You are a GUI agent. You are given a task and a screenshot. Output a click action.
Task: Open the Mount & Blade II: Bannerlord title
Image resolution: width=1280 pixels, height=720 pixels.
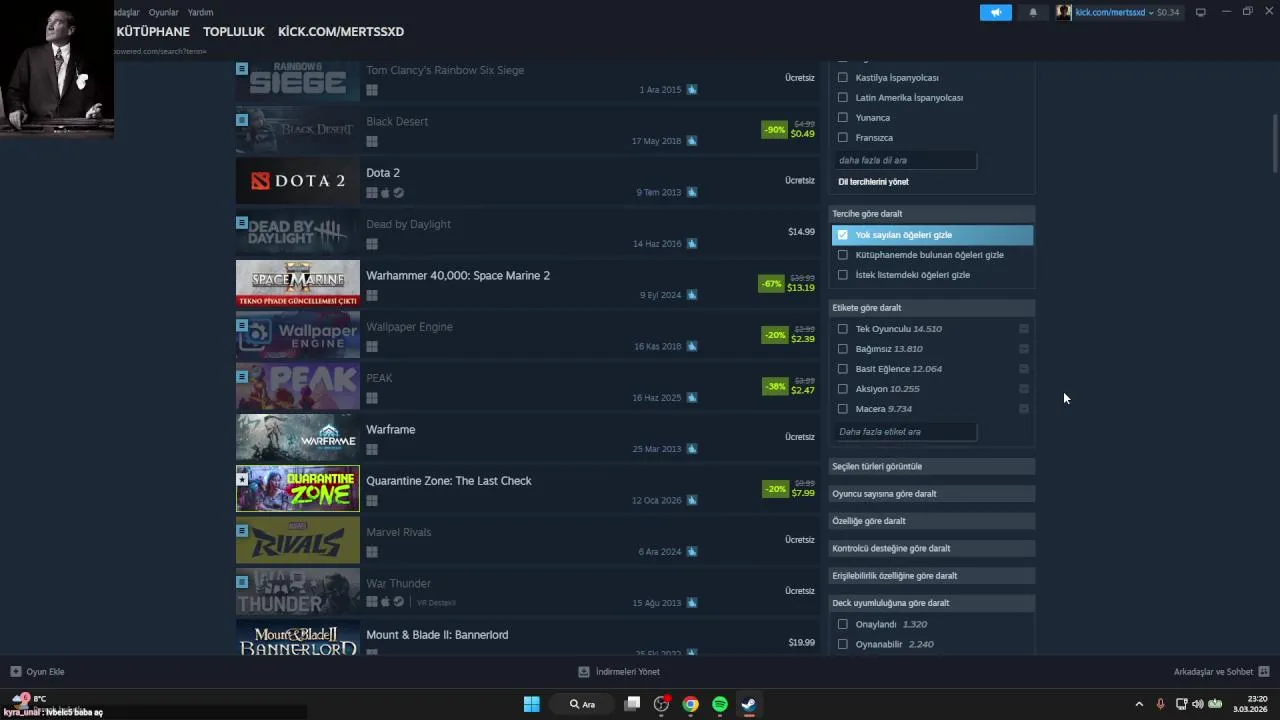437,635
